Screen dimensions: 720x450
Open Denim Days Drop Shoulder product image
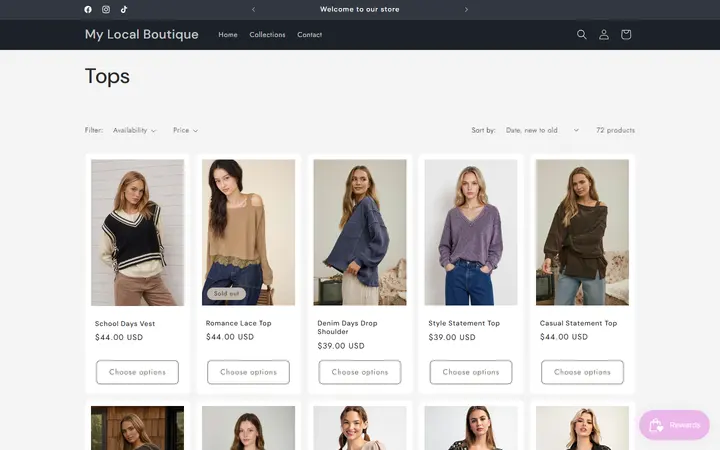pos(360,232)
